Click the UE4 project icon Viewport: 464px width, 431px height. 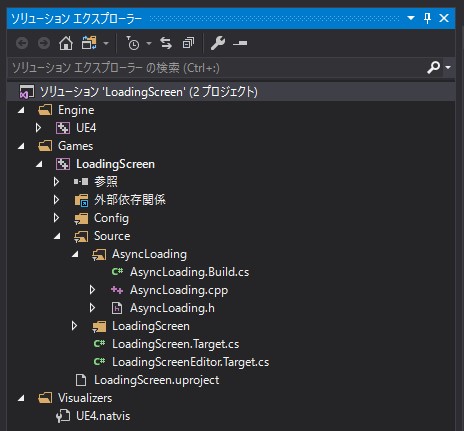coord(63,128)
